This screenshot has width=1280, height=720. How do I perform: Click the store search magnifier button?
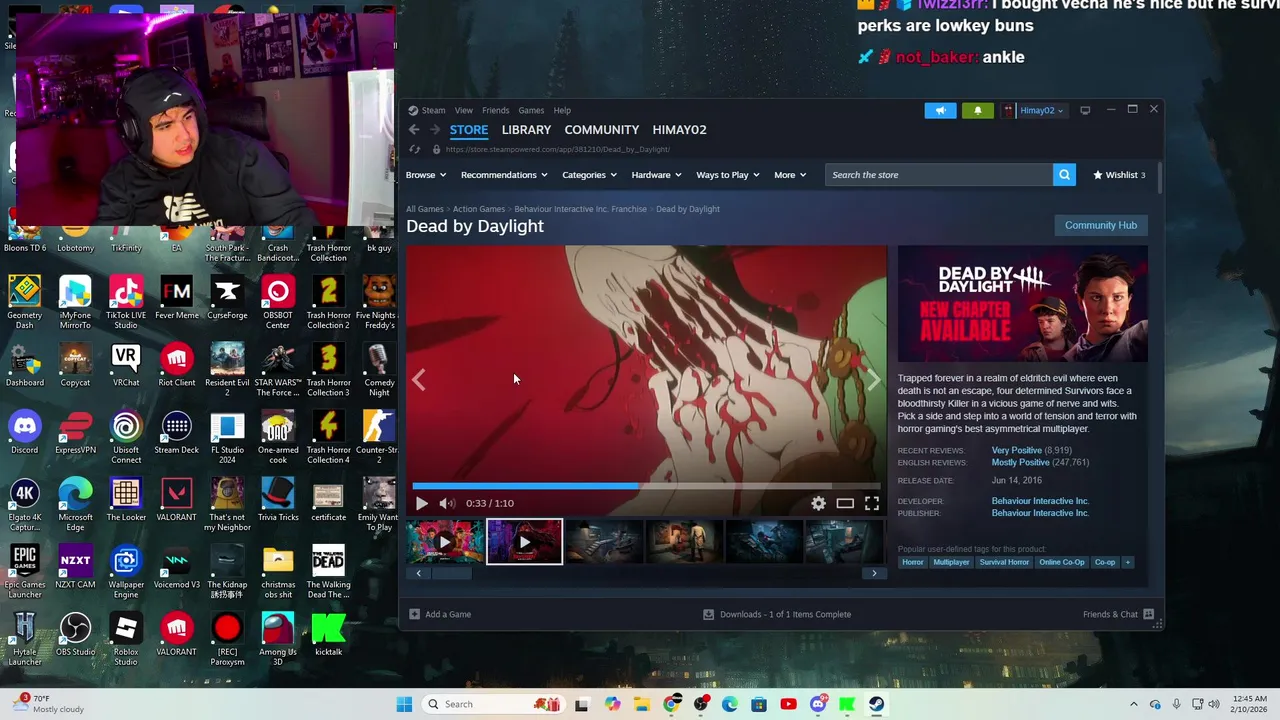pos(1065,175)
